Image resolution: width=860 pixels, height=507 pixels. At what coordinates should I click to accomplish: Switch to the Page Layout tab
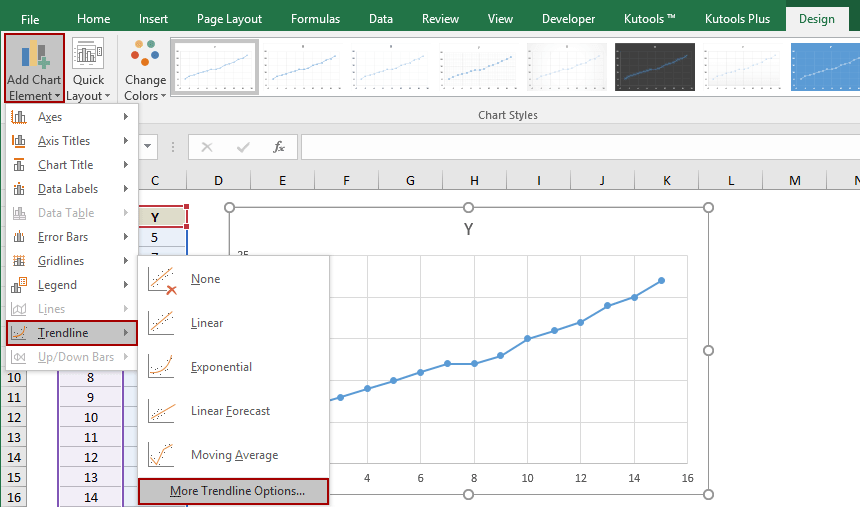click(x=229, y=19)
